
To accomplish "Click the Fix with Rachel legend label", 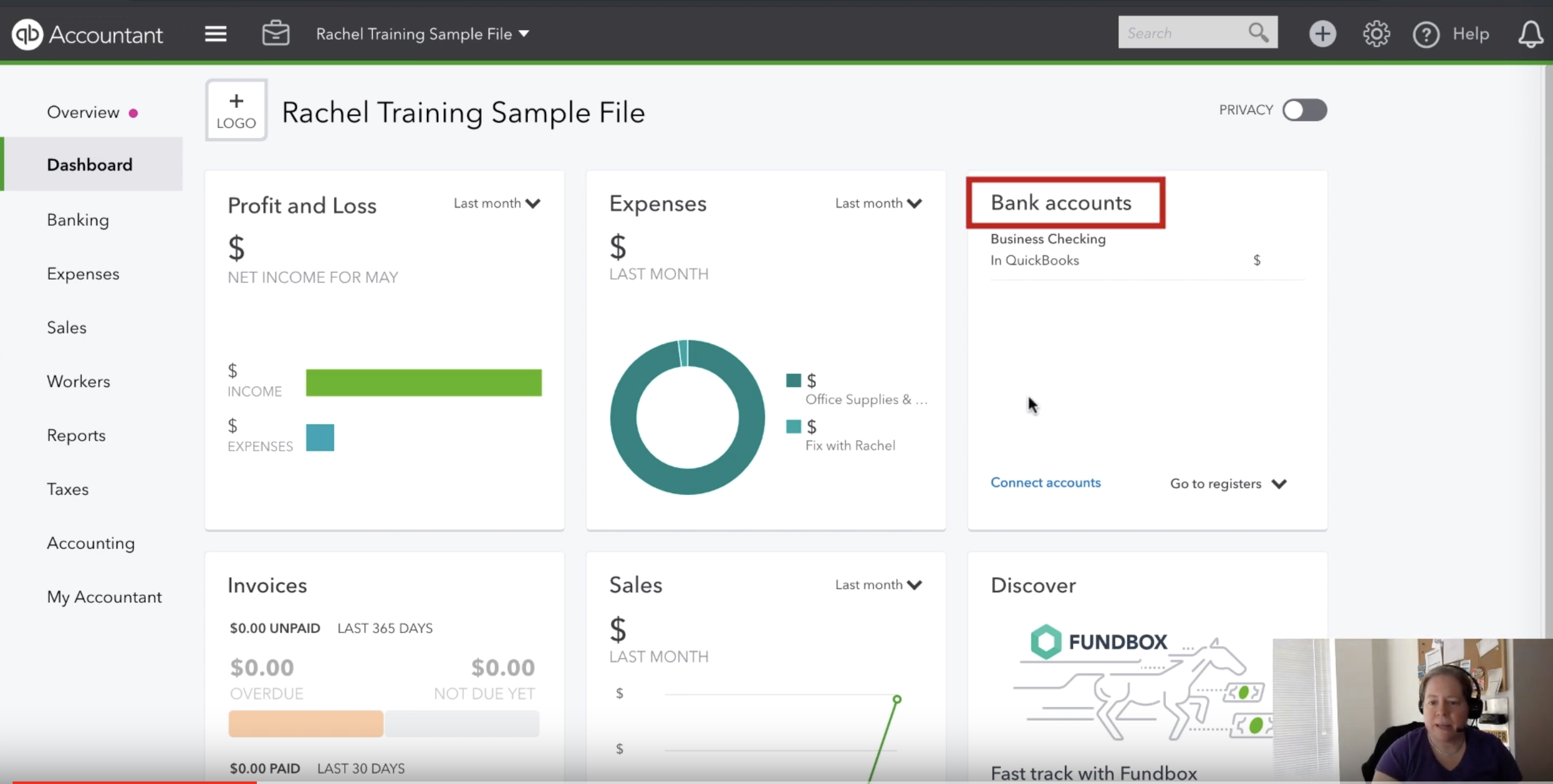I will click(850, 446).
